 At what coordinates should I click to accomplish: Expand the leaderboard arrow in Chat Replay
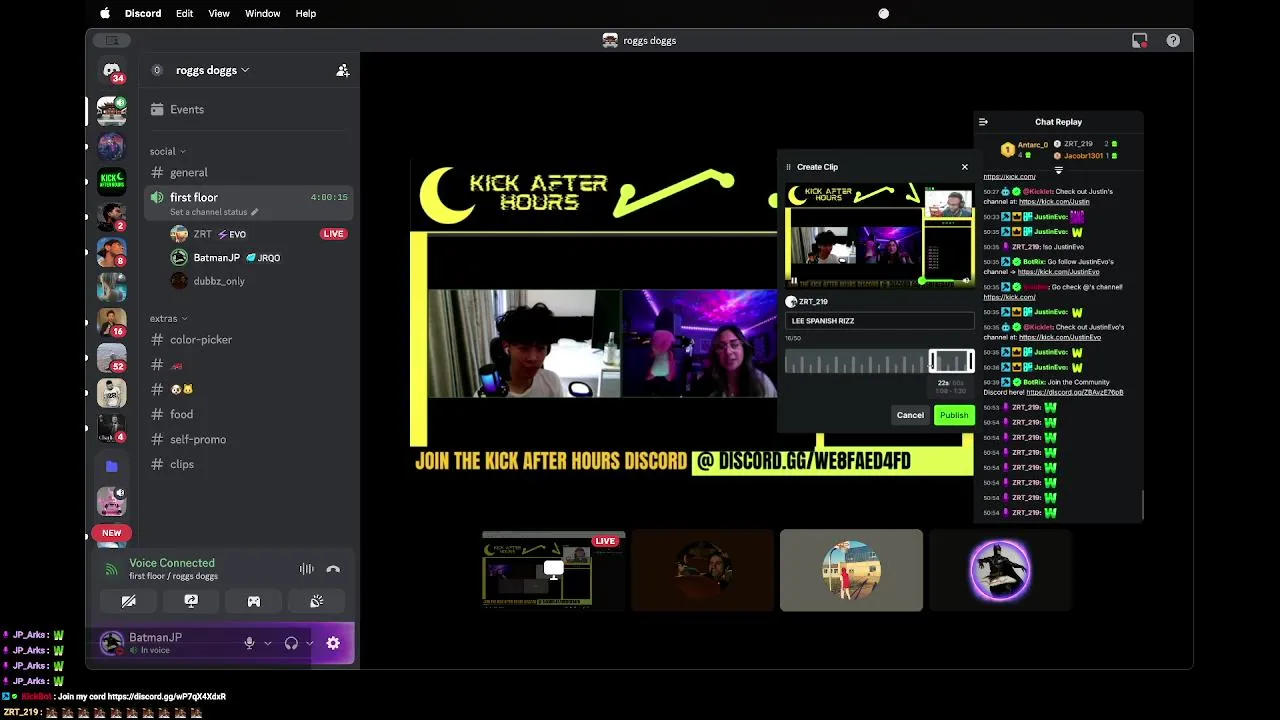coord(1058,170)
